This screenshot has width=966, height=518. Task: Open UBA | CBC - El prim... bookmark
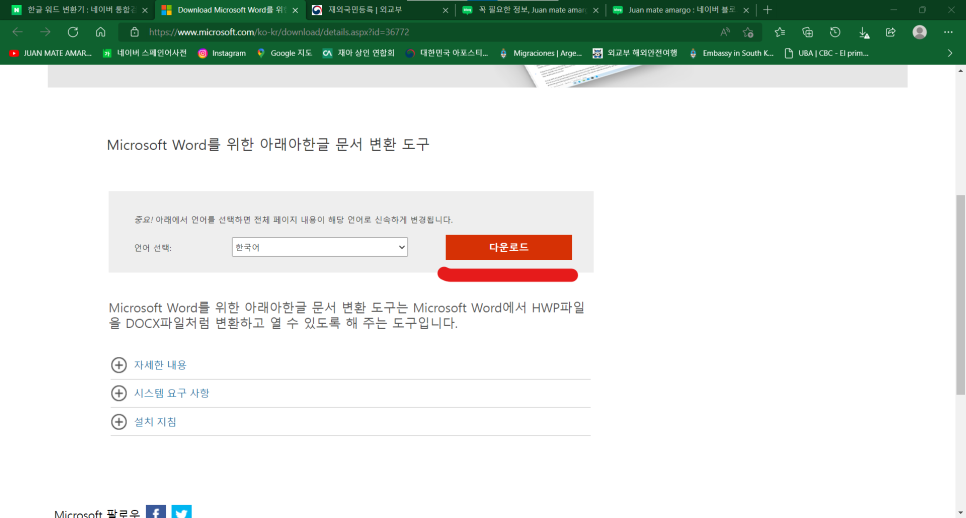826,54
